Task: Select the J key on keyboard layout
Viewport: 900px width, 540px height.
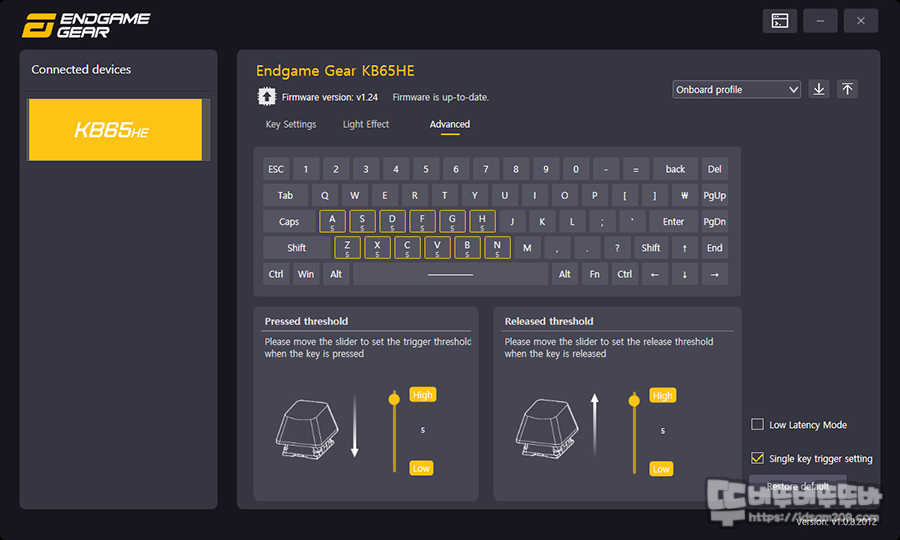Action: point(512,222)
